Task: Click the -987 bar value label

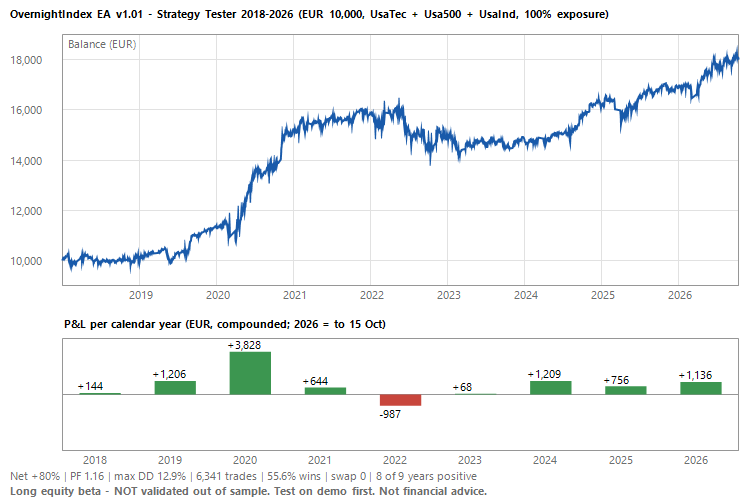Action: [x=390, y=414]
